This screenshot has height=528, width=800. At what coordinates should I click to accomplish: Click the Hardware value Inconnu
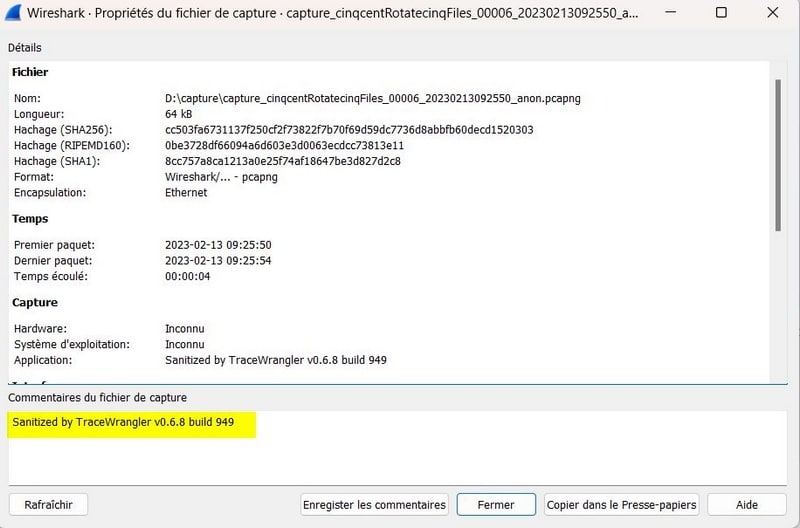[185, 329]
